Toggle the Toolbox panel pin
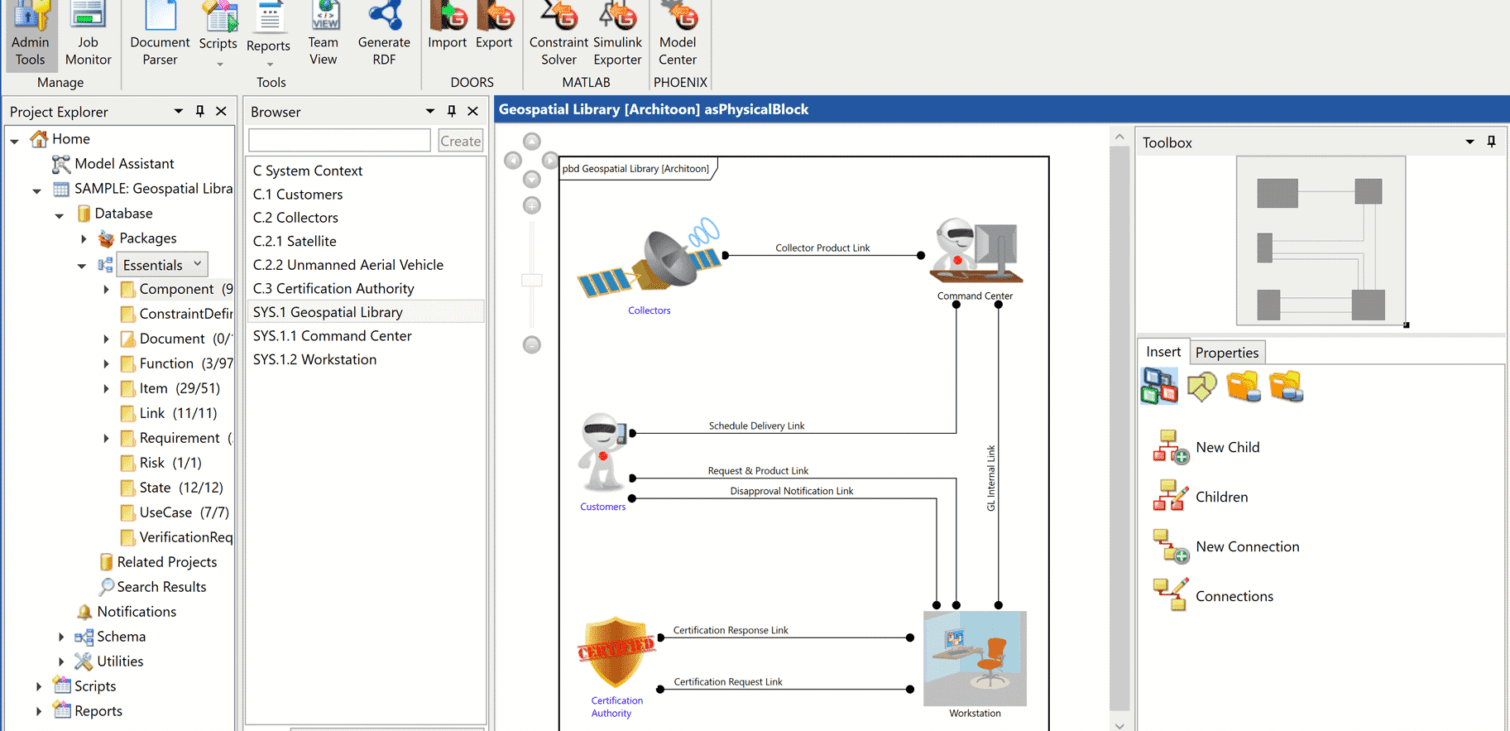 point(1490,142)
